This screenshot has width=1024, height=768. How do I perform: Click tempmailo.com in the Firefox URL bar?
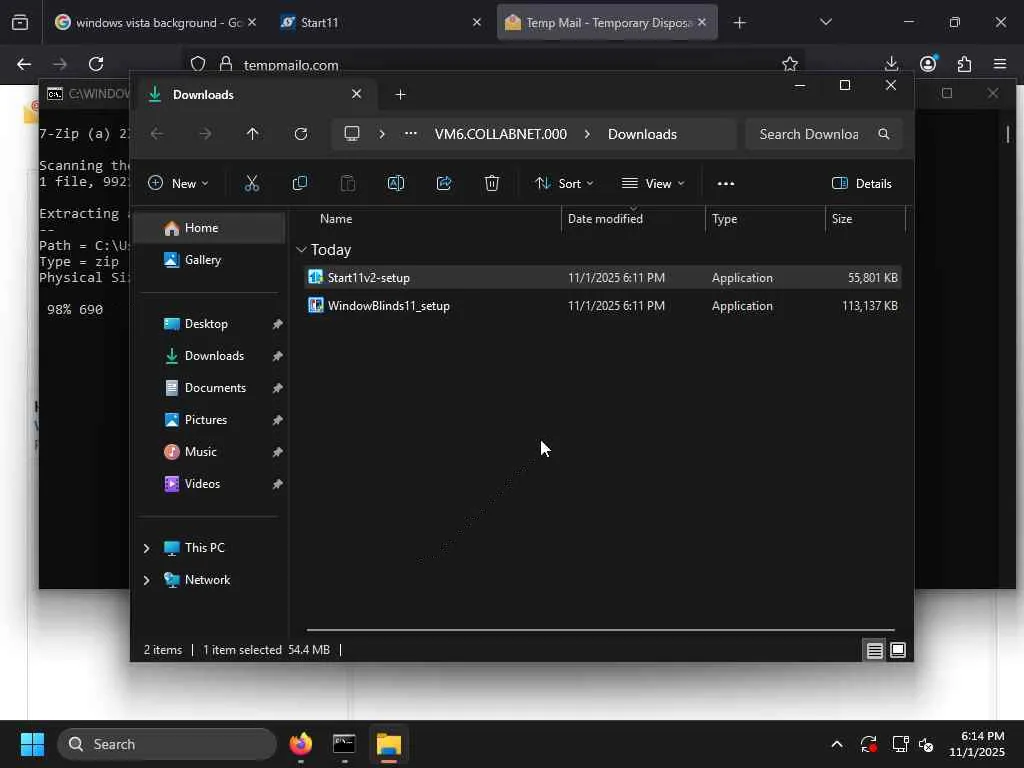(x=291, y=65)
